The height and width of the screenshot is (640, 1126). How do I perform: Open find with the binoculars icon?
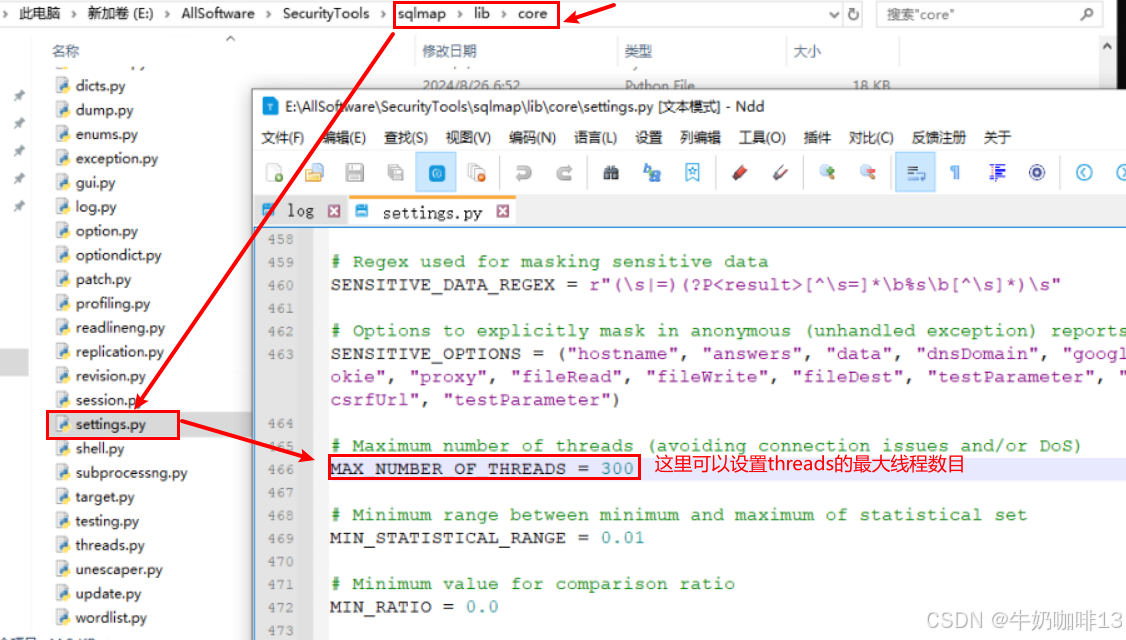611,173
